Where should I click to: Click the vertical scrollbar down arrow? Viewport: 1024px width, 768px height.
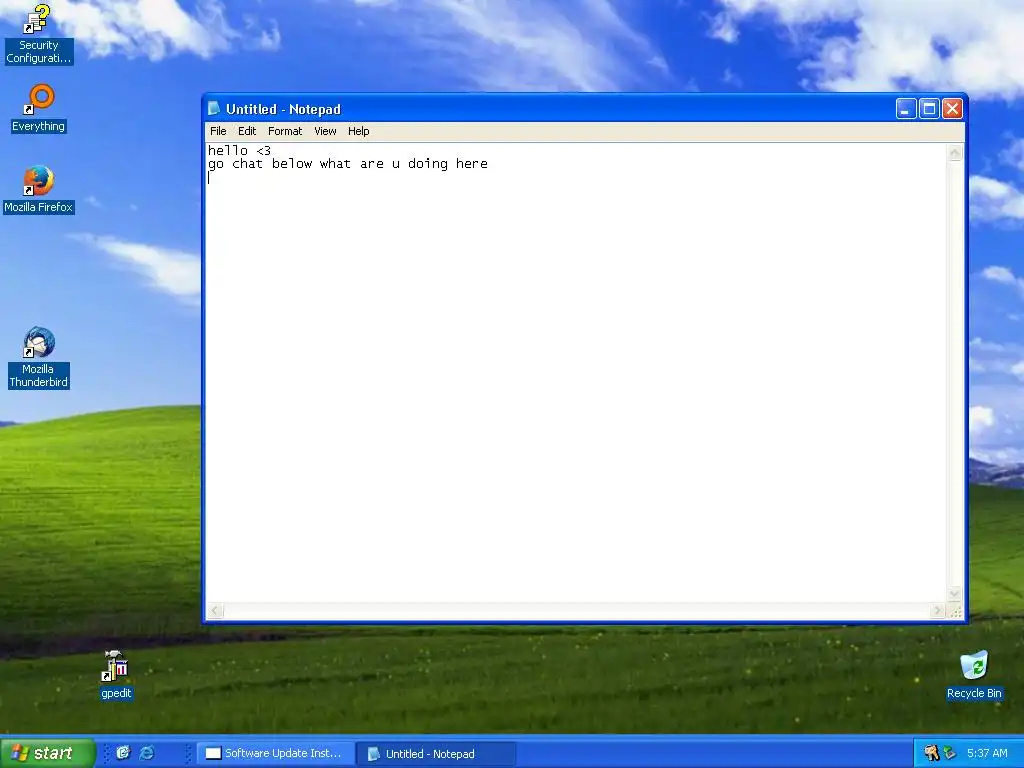point(955,594)
